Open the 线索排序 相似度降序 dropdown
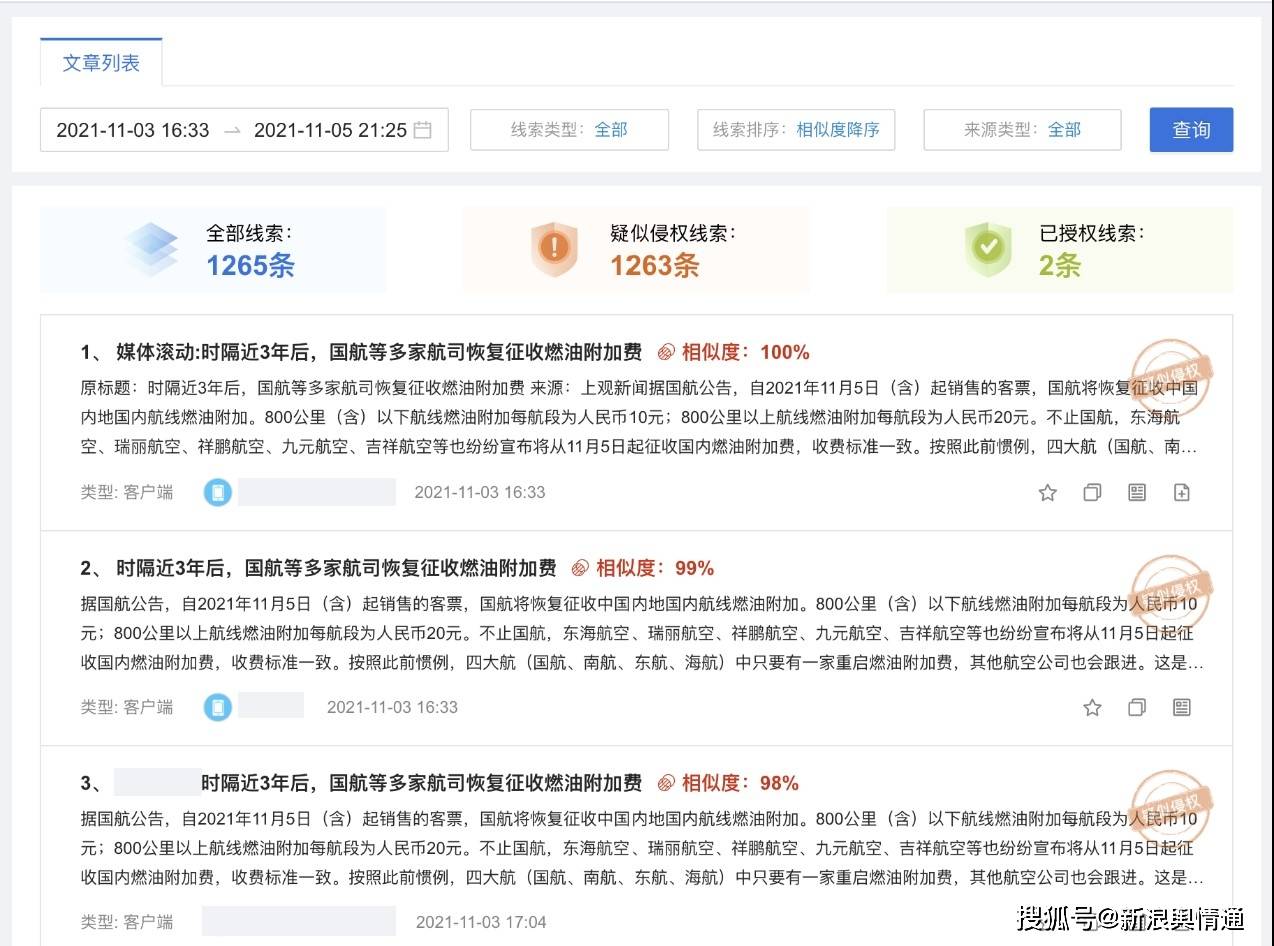1274x946 pixels. coord(796,130)
